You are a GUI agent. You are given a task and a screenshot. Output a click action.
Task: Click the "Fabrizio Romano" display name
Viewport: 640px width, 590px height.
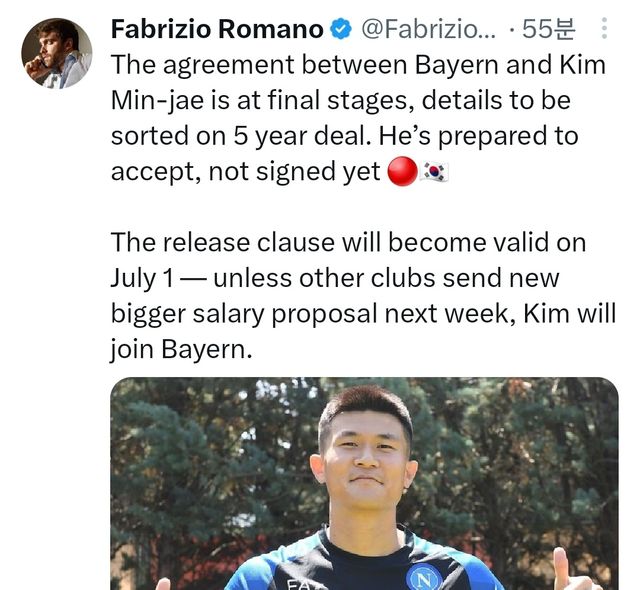click(x=216, y=29)
